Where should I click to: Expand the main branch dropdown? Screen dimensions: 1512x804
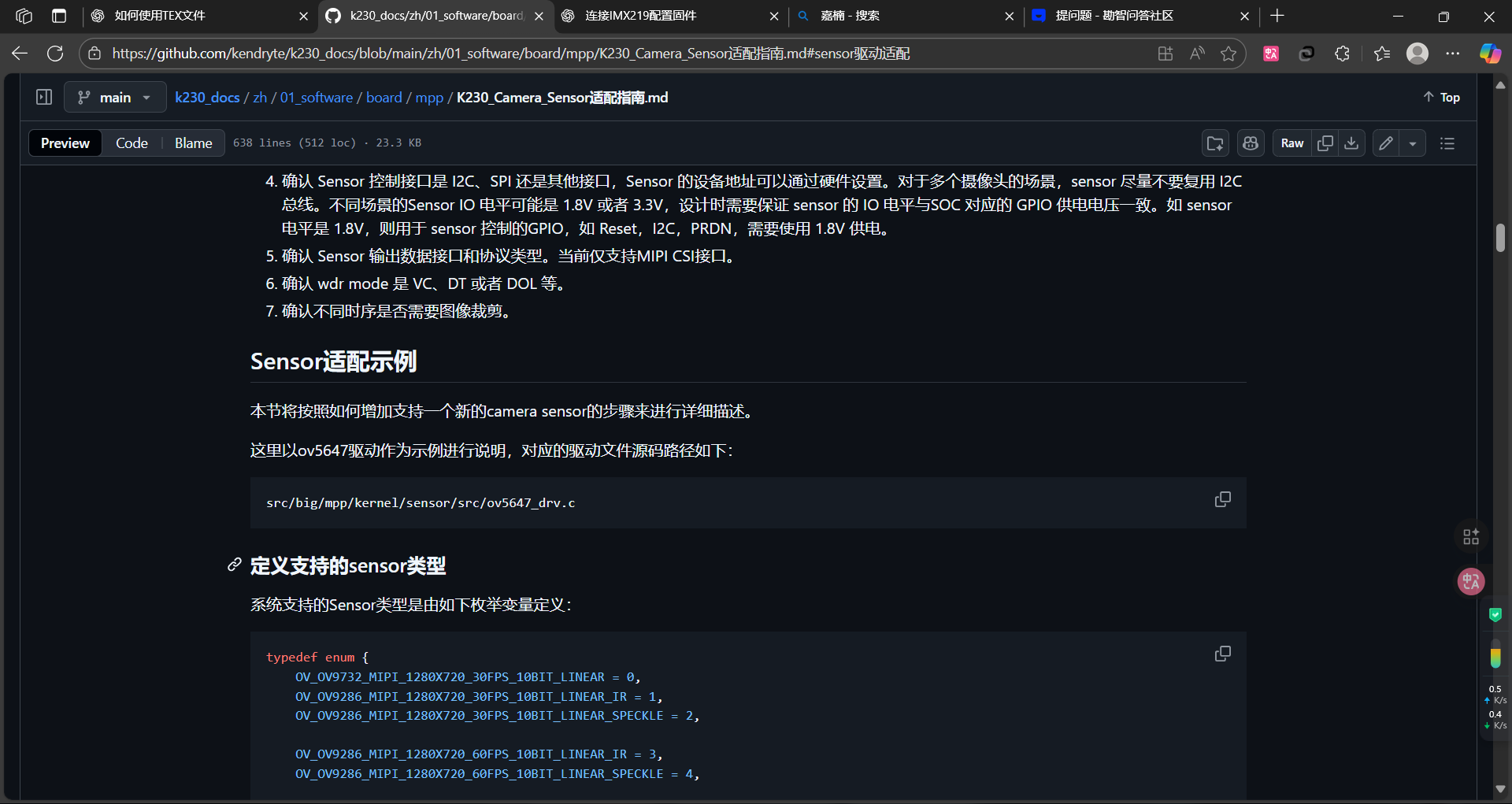115,98
